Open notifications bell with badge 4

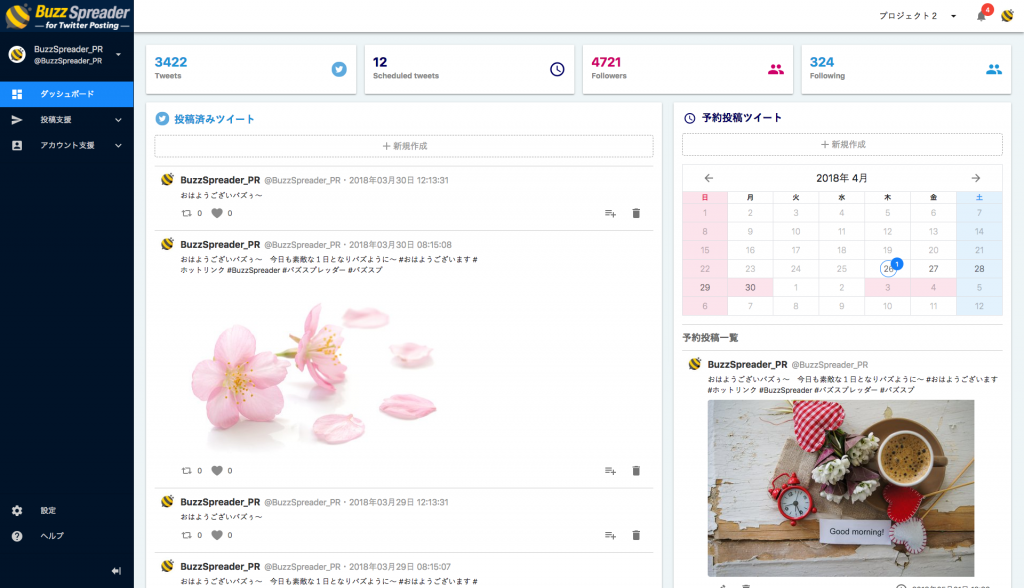coord(982,16)
